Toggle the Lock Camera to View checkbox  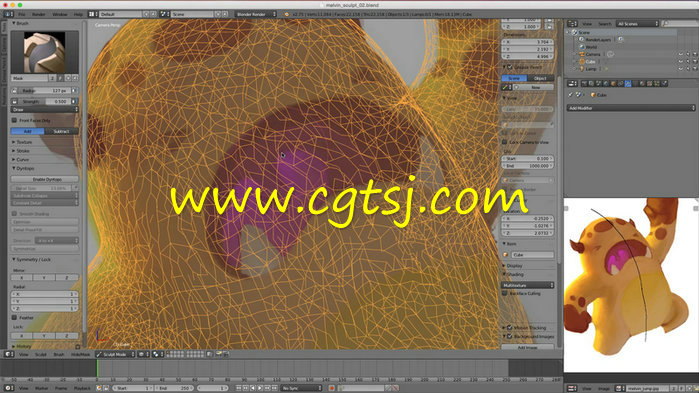505,142
